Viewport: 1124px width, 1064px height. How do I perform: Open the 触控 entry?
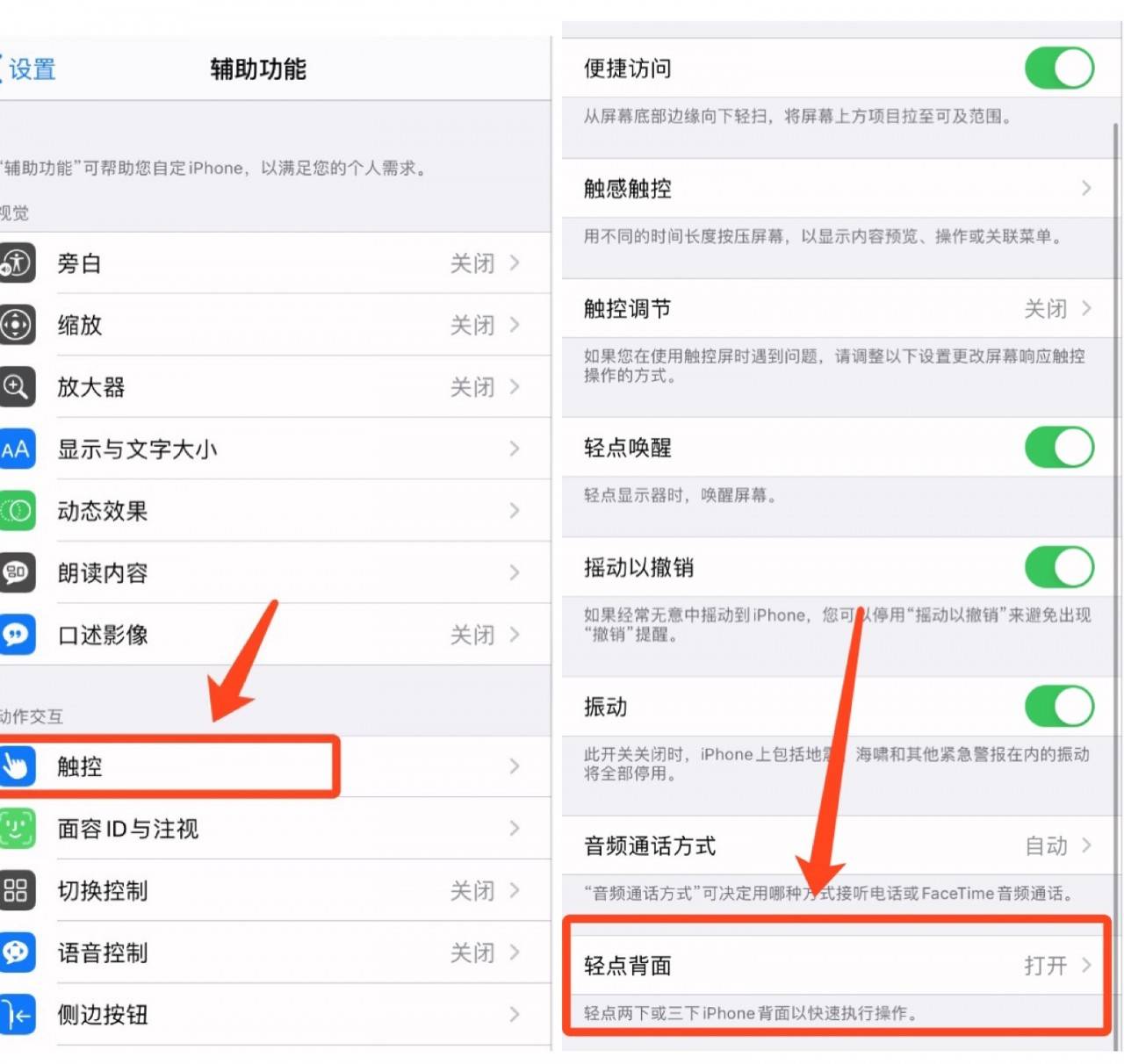click(x=275, y=766)
